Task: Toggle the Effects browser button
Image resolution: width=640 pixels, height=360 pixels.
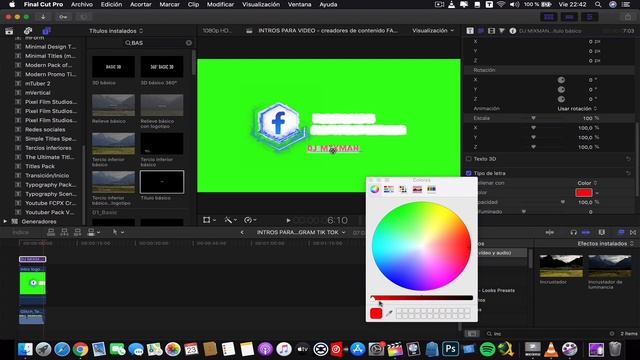Action: click(621, 232)
